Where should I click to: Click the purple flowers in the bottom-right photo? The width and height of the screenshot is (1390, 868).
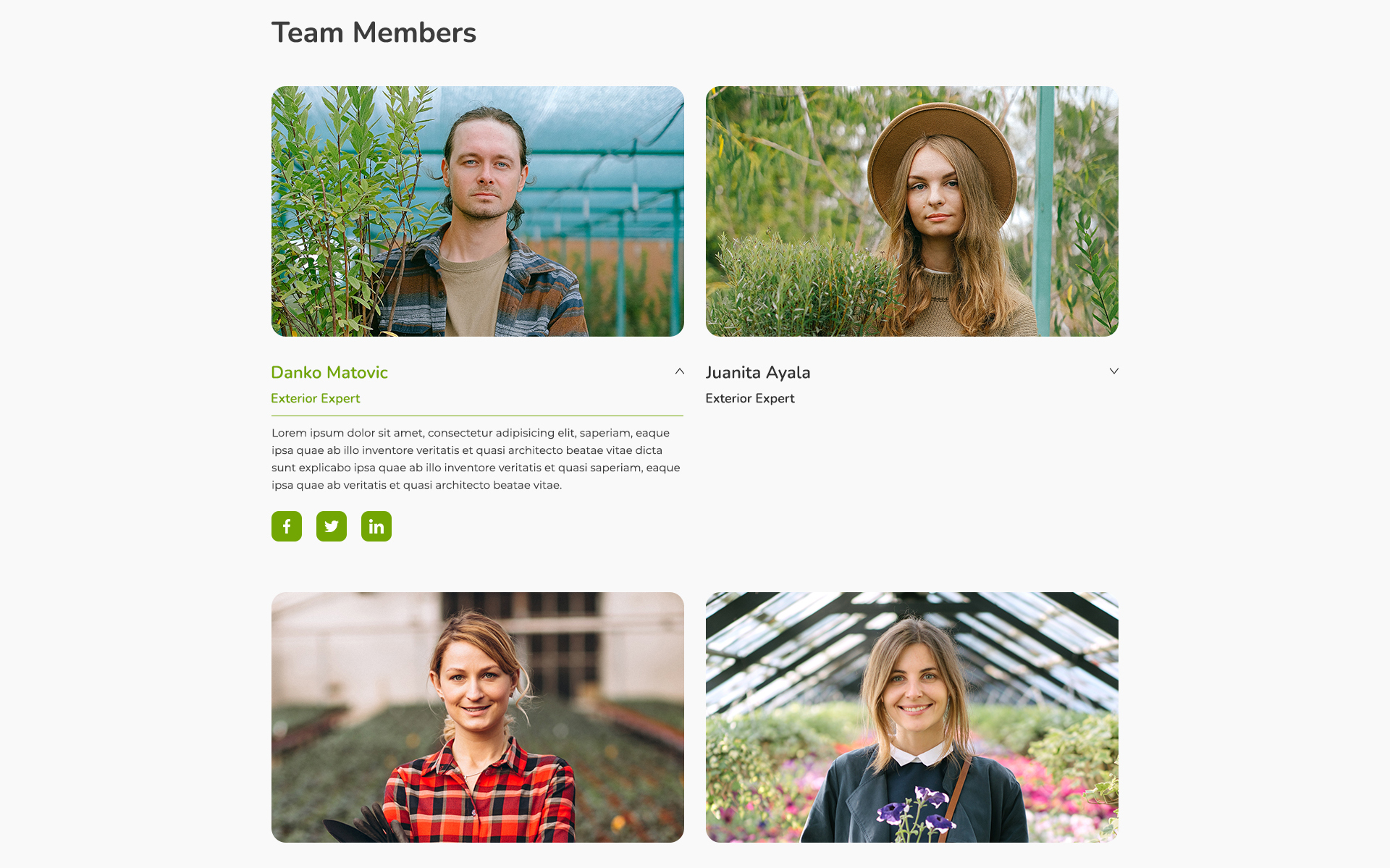tap(917, 809)
